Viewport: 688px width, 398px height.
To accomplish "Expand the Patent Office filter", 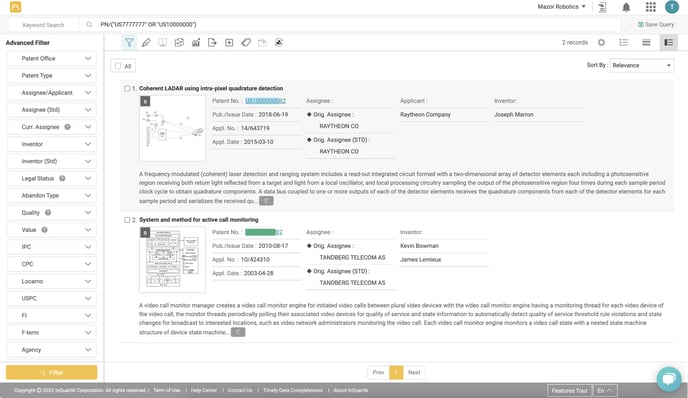I will [52, 58].
